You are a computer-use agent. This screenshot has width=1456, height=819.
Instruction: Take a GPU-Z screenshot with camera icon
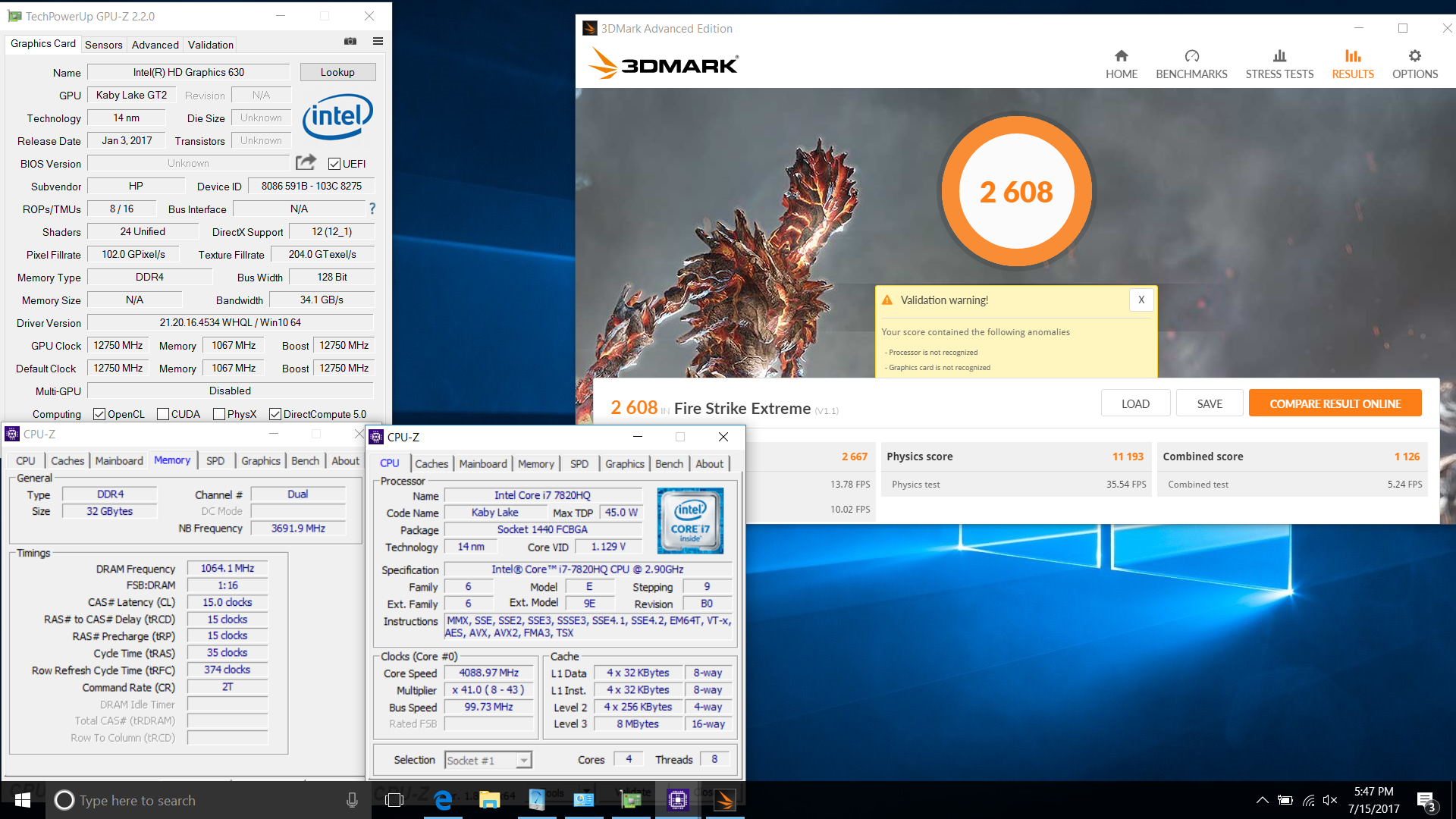pyautogui.click(x=350, y=41)
